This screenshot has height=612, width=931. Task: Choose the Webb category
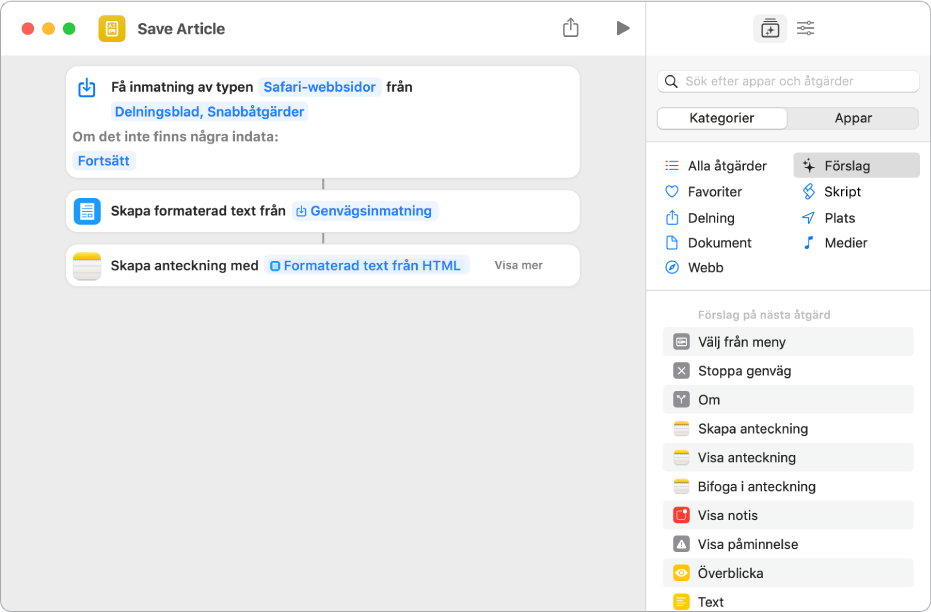point(705,267)
